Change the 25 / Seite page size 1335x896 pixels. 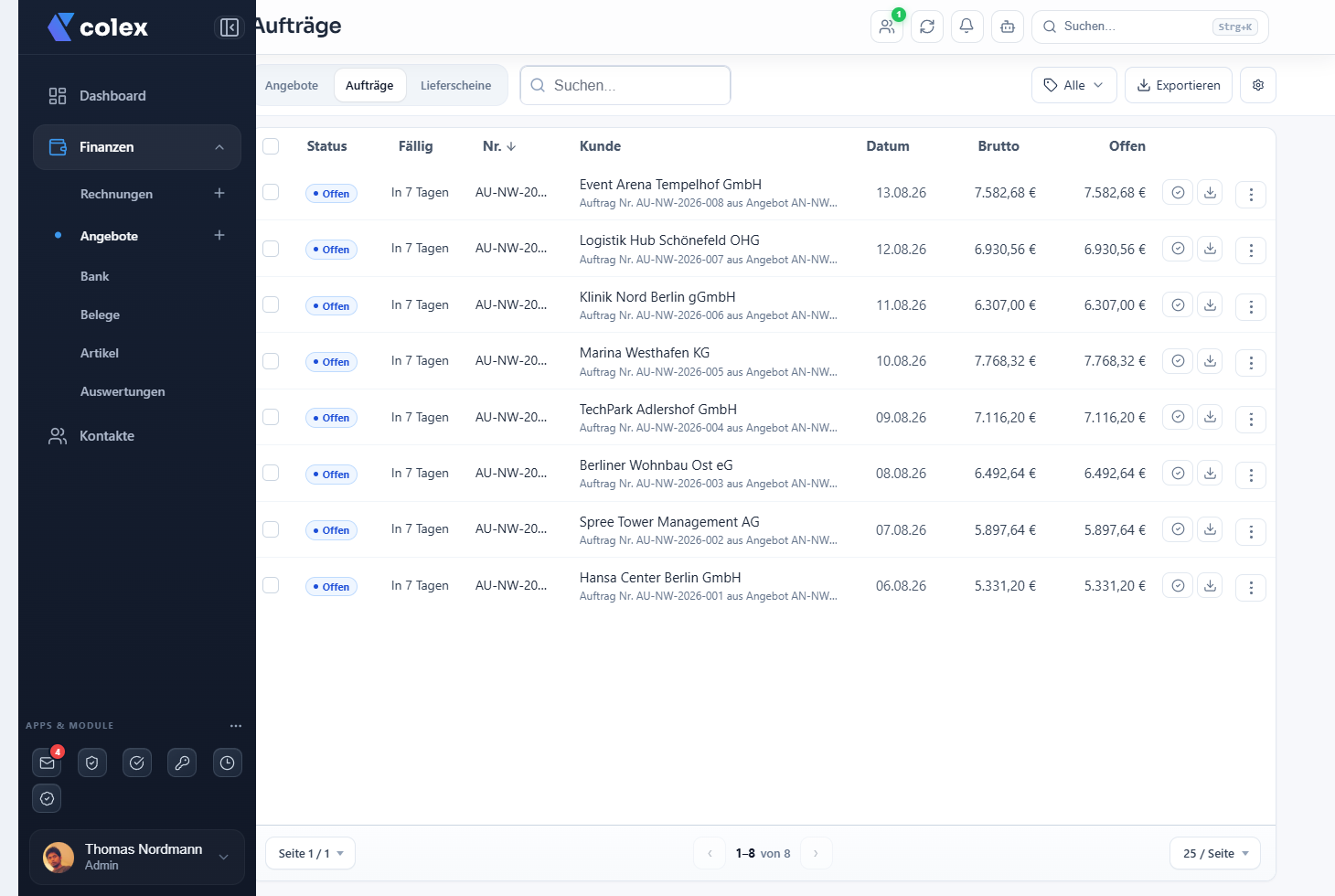tap(1215, 853)
